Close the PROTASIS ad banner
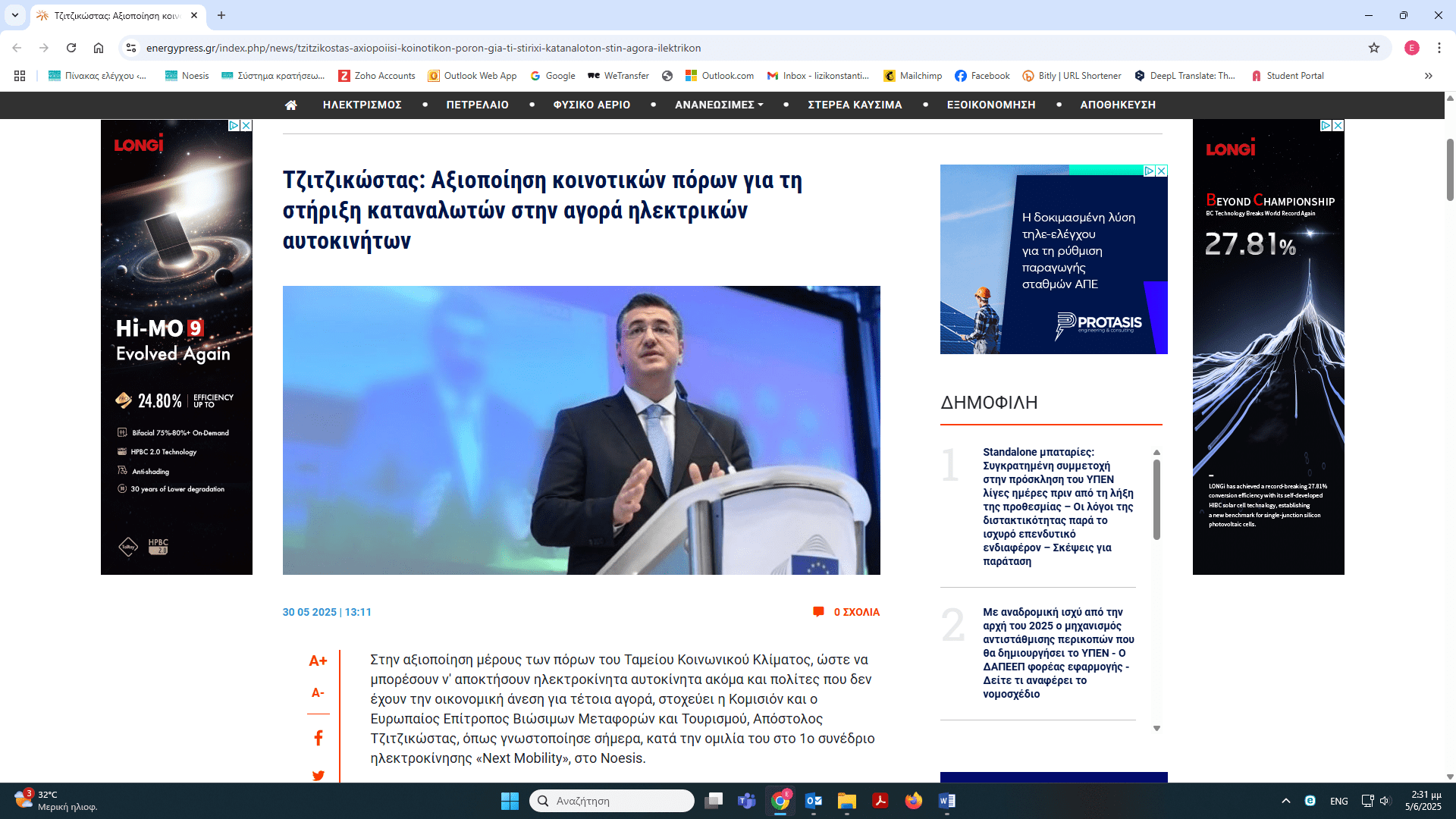This screenshot has width=1456, height=819. [1161, 171]
